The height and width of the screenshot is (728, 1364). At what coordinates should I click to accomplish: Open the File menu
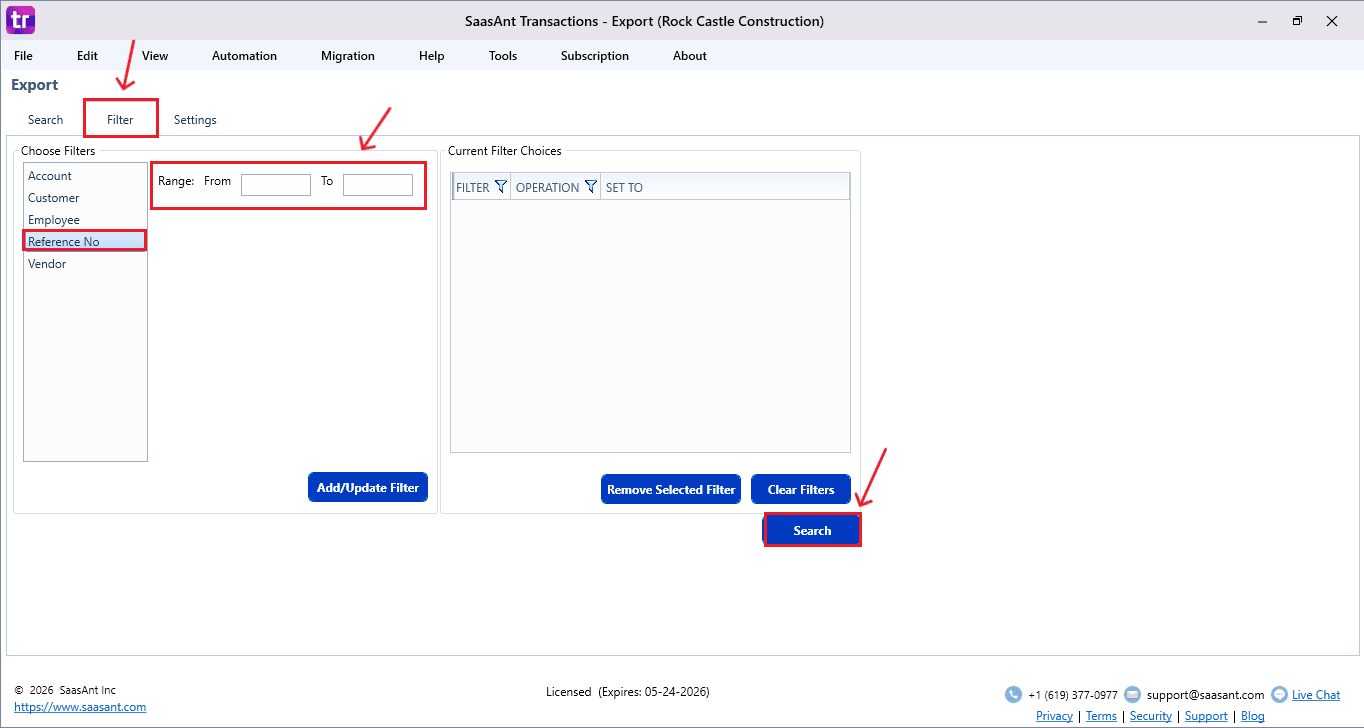23,56
